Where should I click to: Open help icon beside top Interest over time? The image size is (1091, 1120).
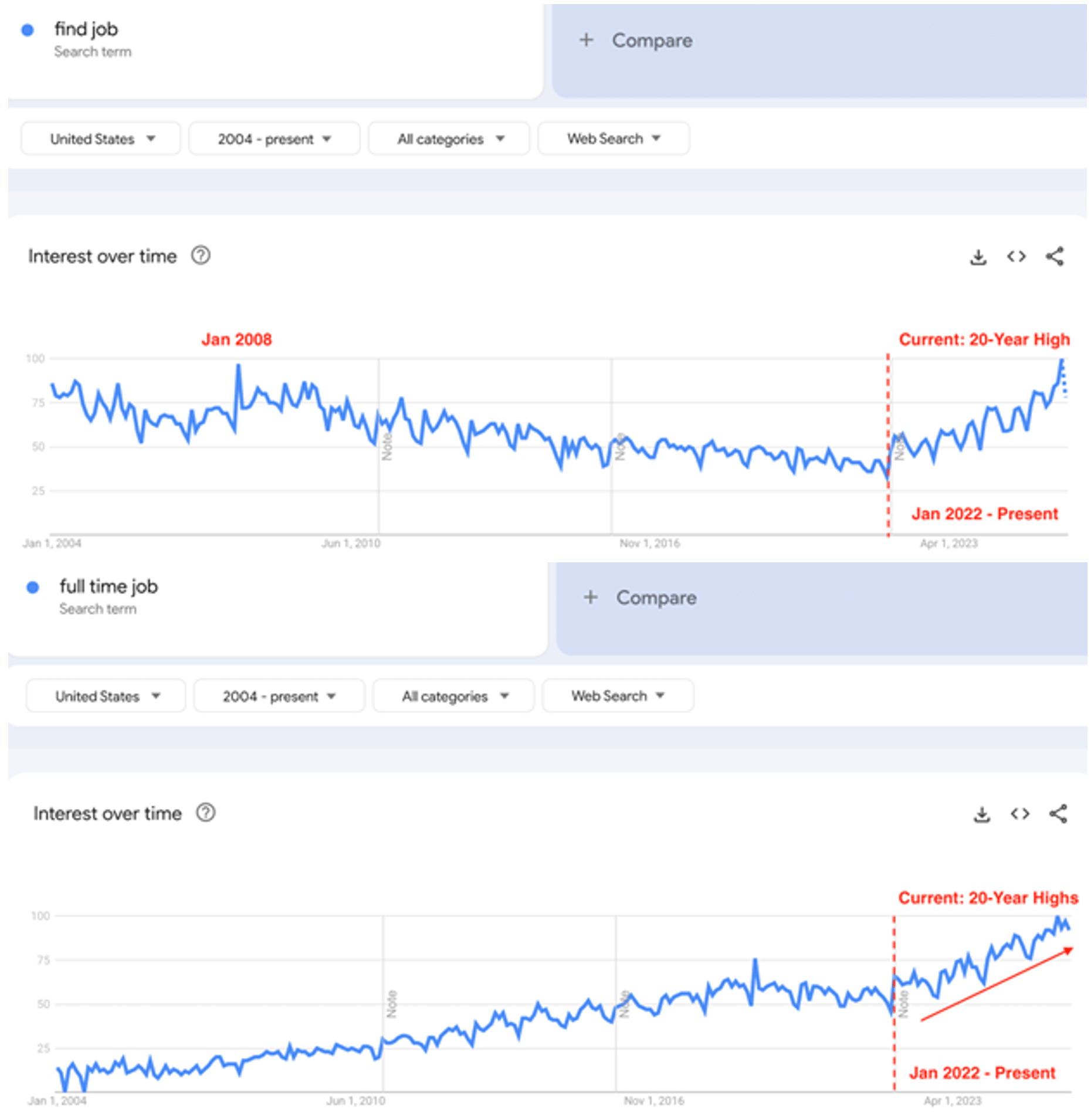[x=201, y=256]
